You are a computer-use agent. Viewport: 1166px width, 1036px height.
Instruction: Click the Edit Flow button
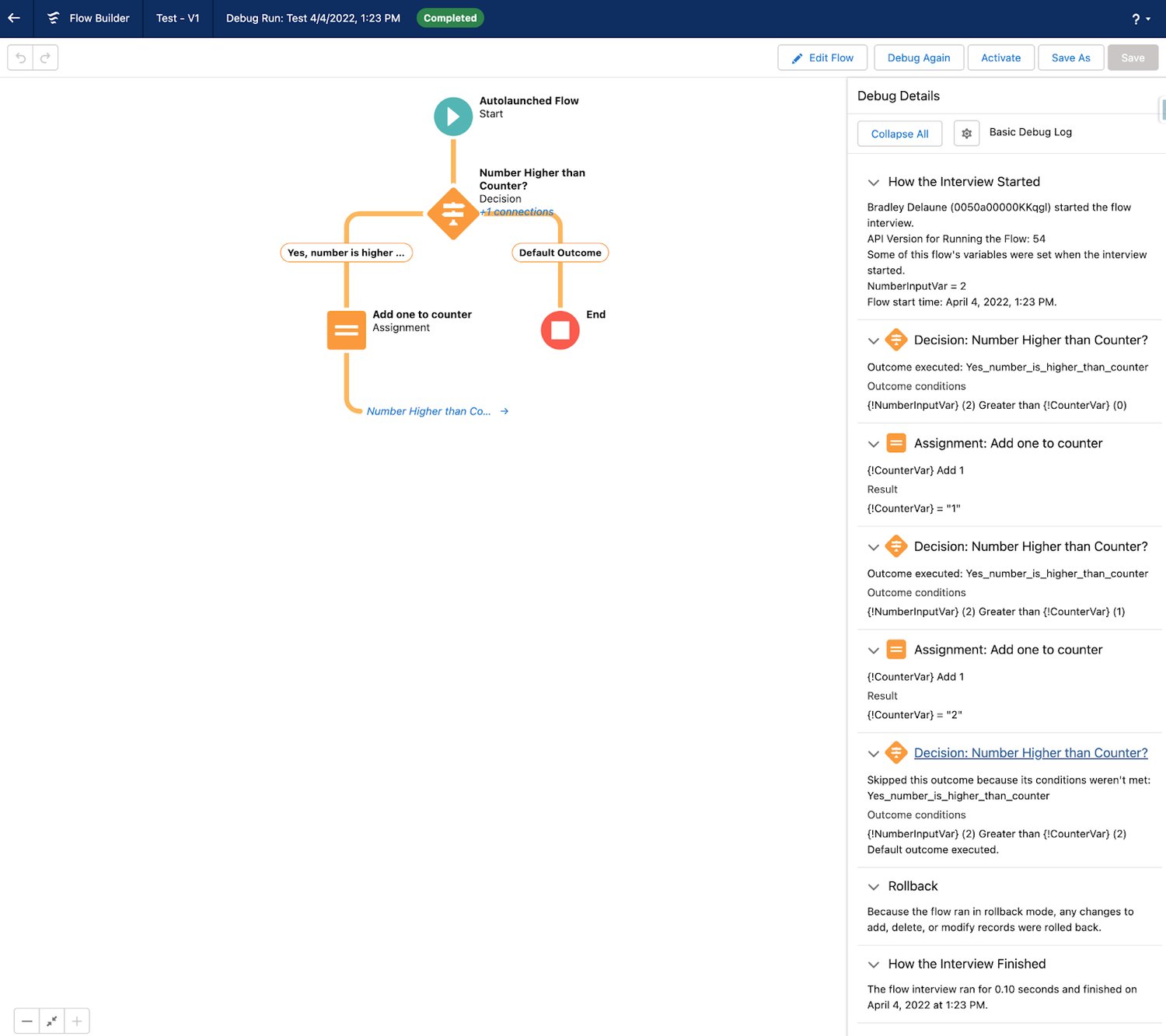pyautogui.click(x=822, y=57)
